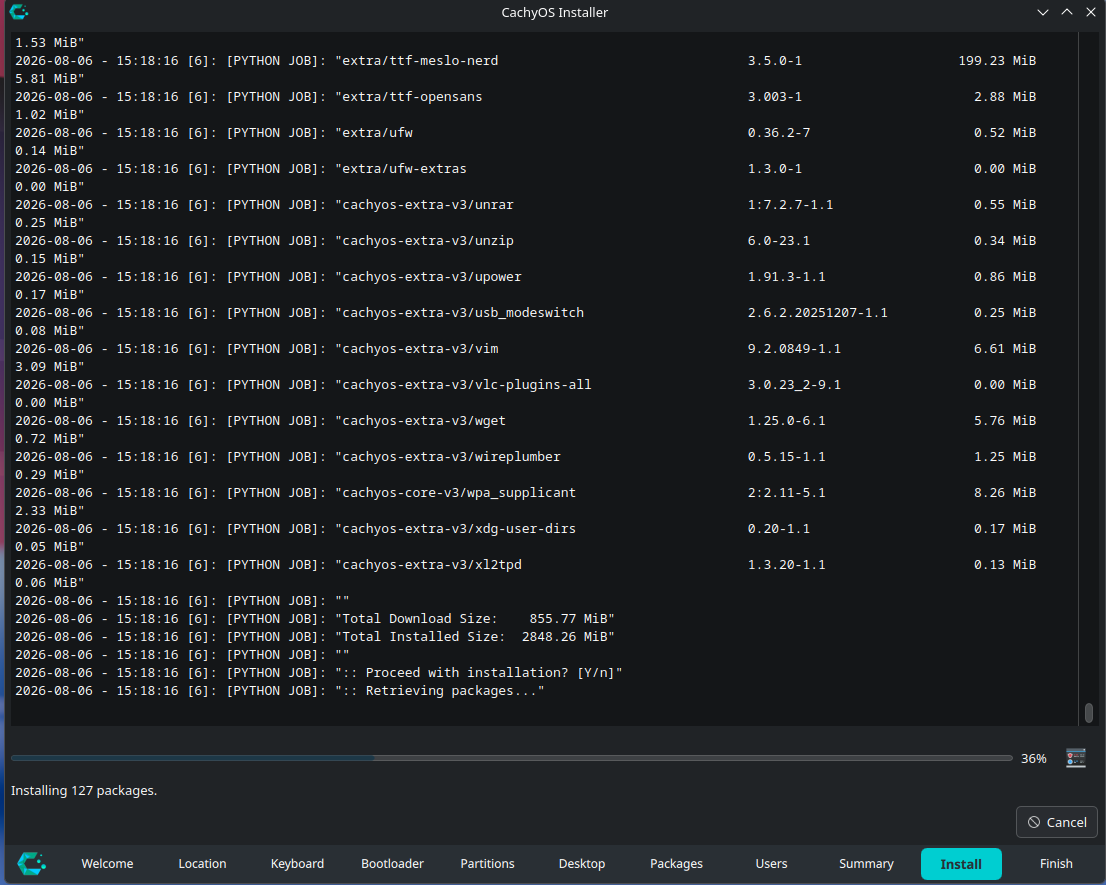Select the highlighted Install step
The height and width of the screenshot is (885, 1106).
[x=961, y=864]
